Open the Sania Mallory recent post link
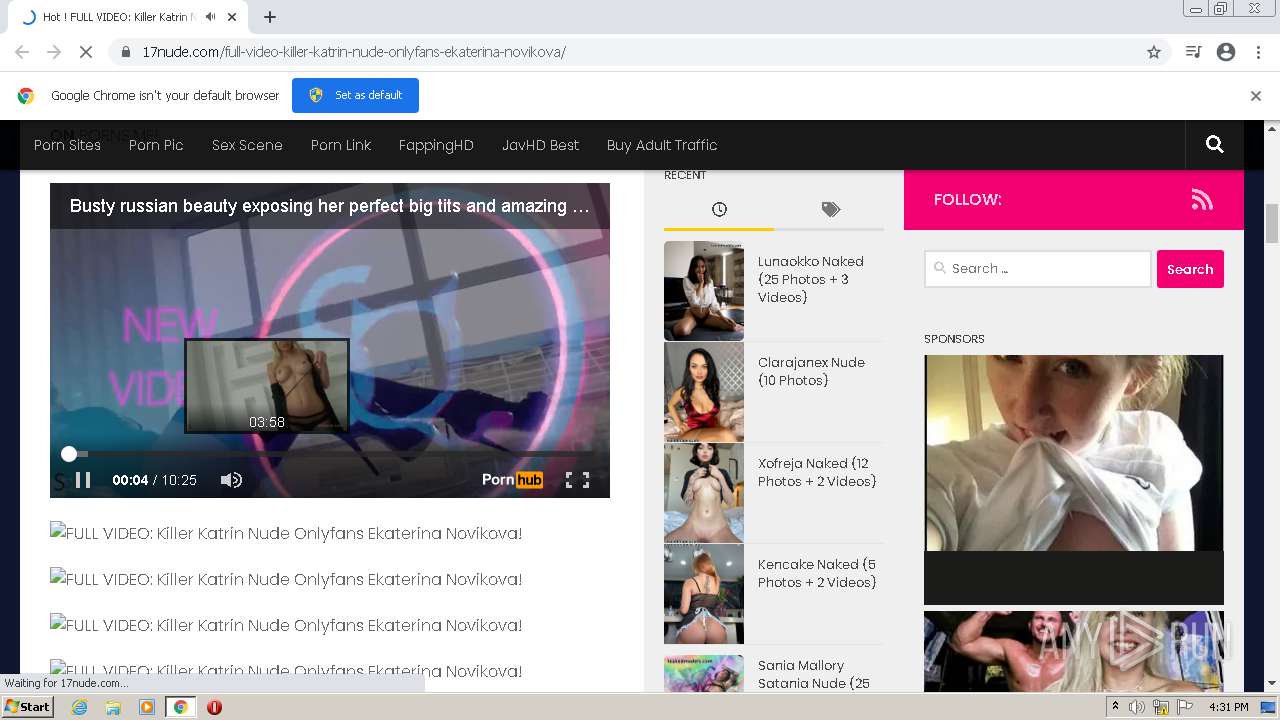The width and height of the screenshot is (1280, 720). (814, 674)
